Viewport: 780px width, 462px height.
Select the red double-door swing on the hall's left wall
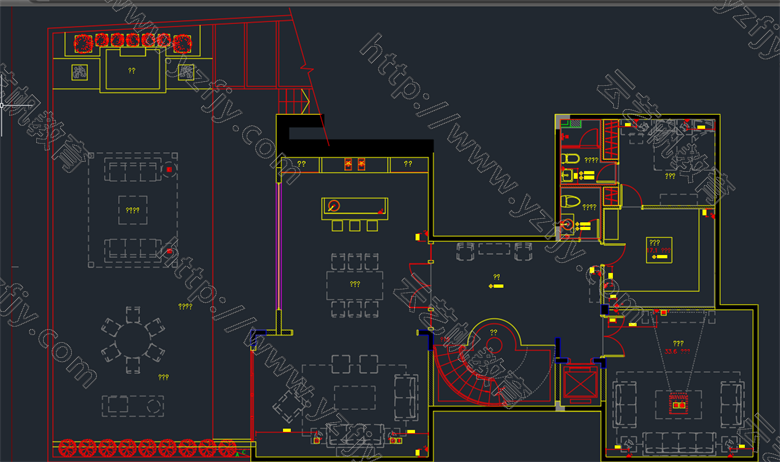419,285
